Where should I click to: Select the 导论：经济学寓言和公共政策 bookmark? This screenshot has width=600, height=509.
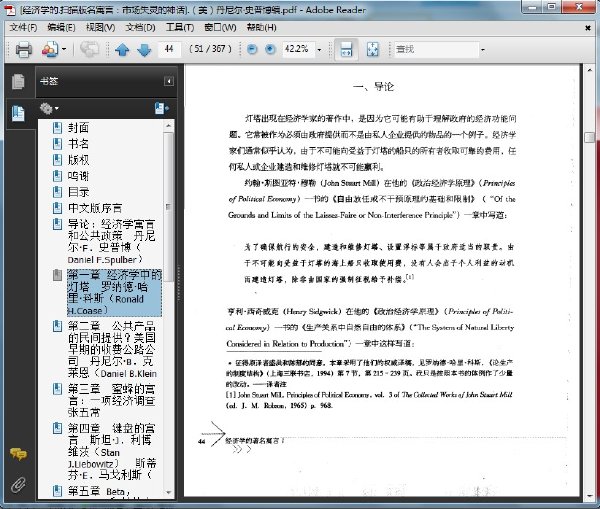point(111,241)
